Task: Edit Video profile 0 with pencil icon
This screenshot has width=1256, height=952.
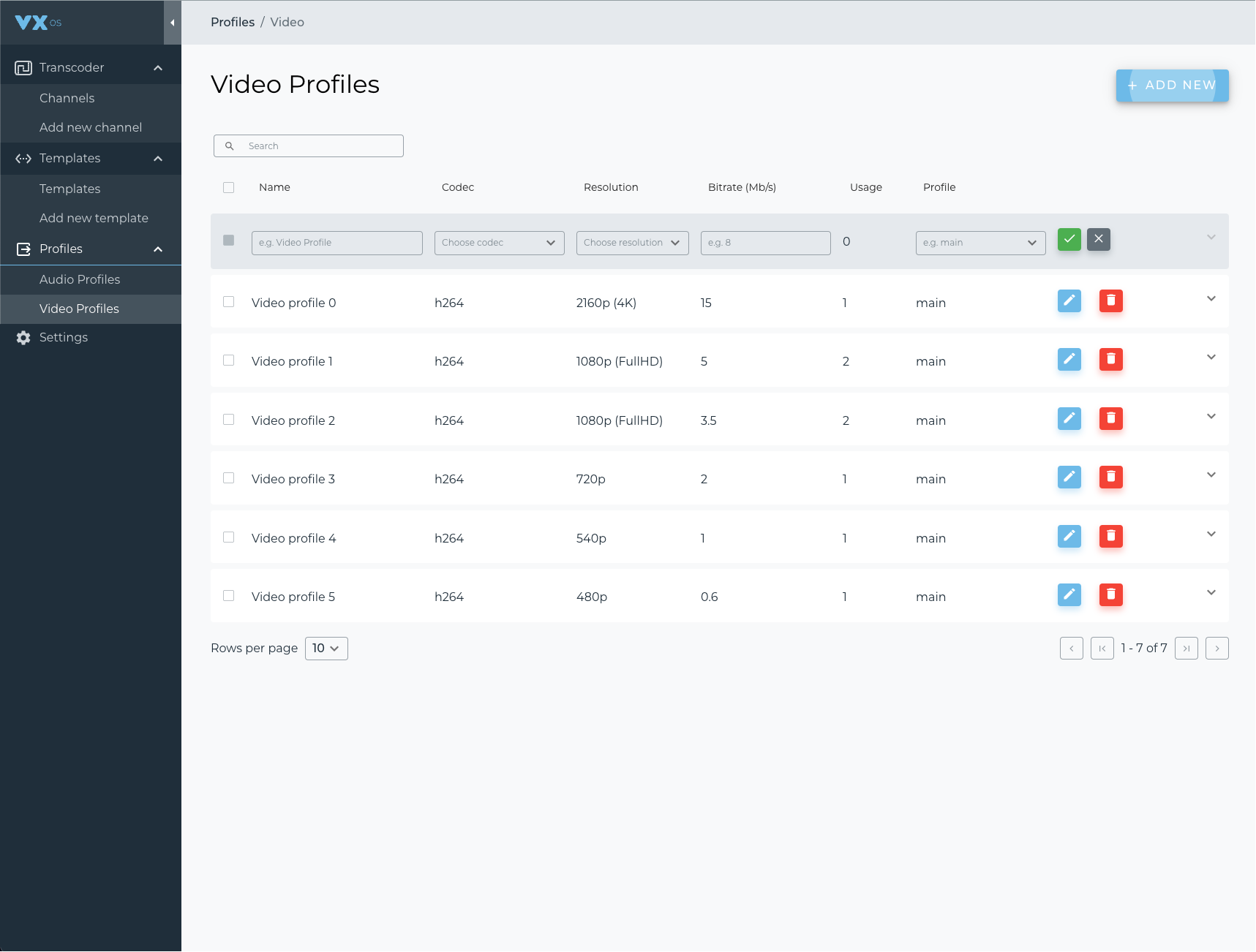Action: [1069, 301]
